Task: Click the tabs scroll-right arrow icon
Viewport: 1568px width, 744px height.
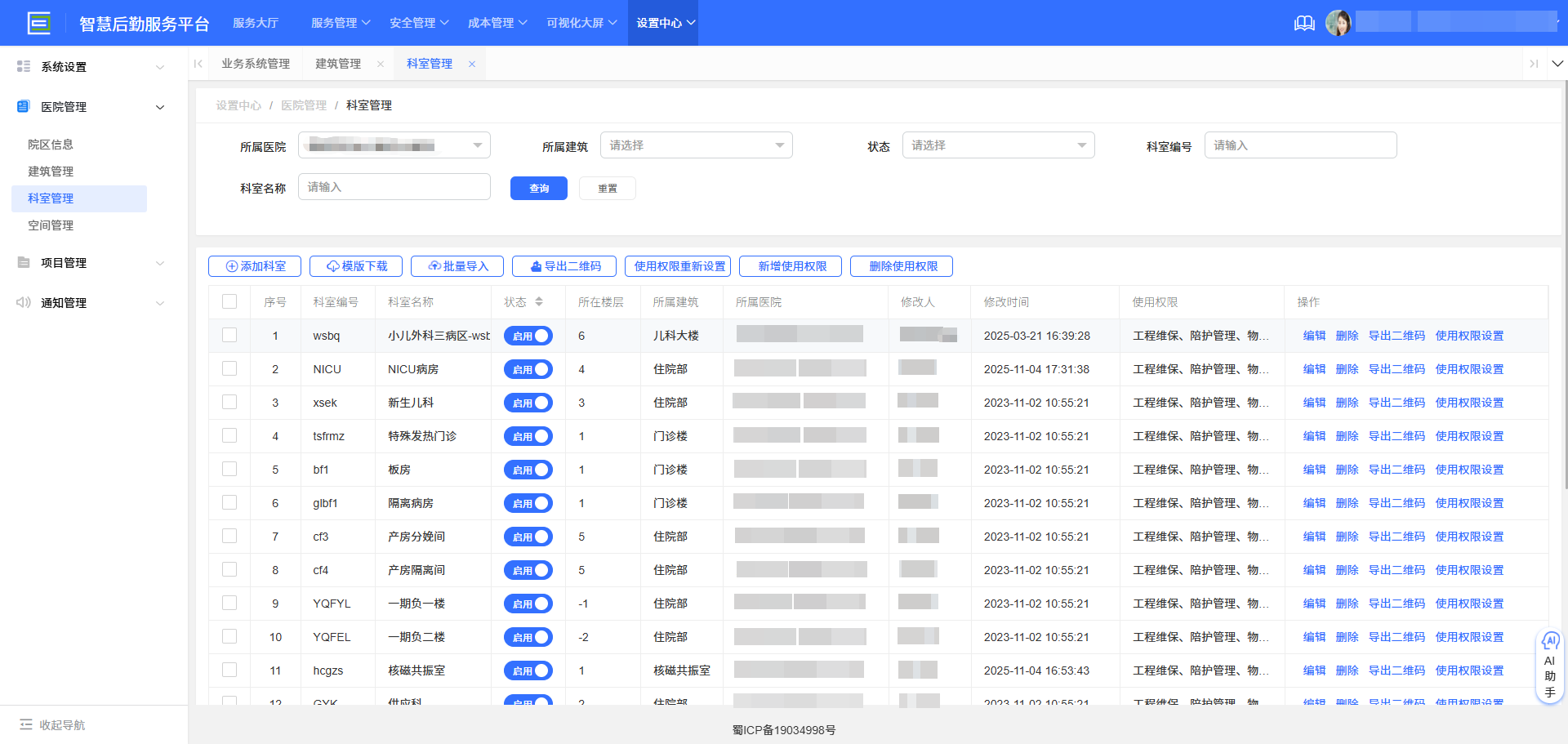Action: point(1534,64)
